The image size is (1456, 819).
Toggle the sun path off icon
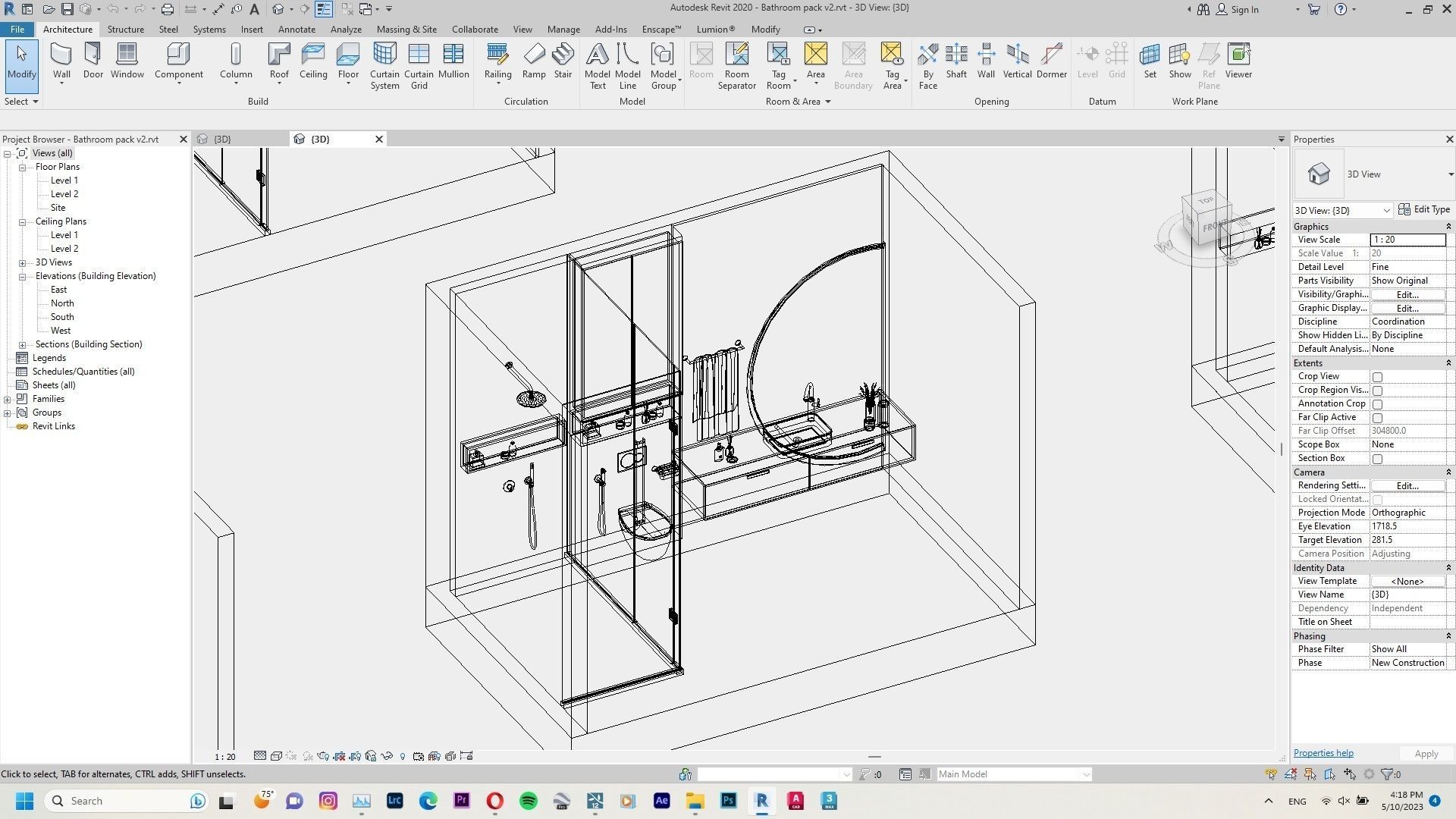point(293,756)
